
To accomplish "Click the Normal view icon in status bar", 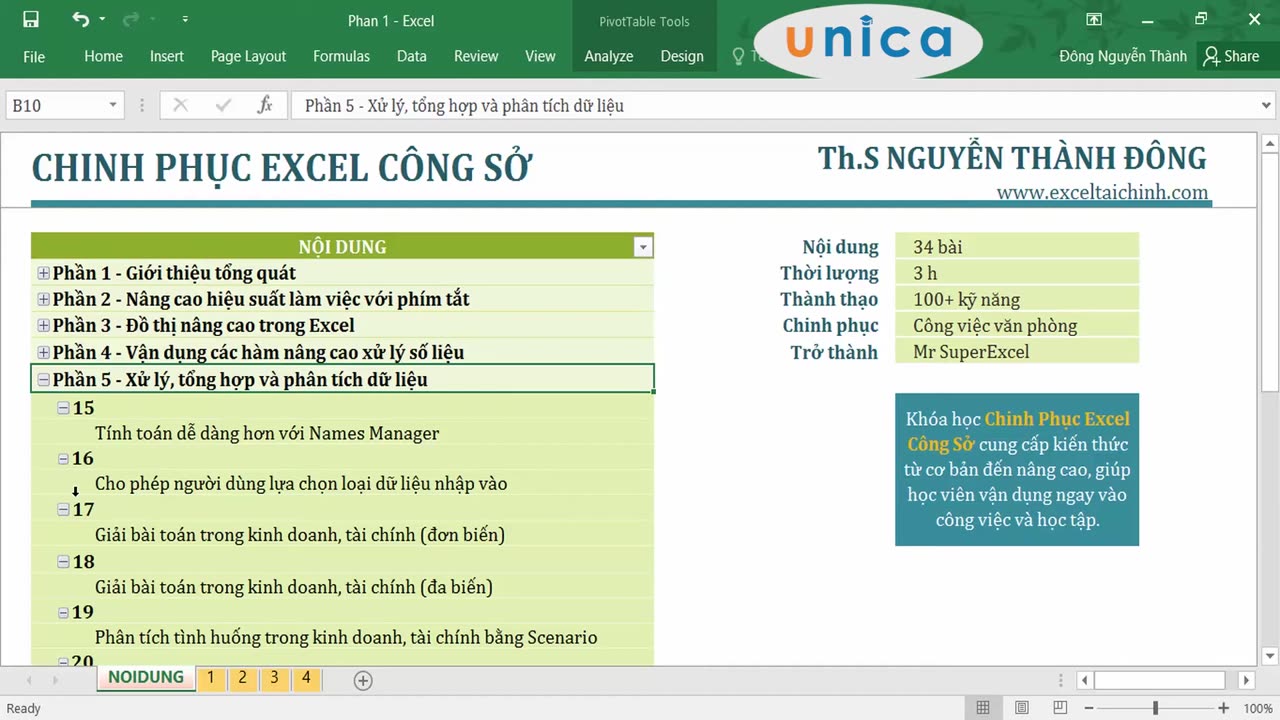I will pos(983,708).
